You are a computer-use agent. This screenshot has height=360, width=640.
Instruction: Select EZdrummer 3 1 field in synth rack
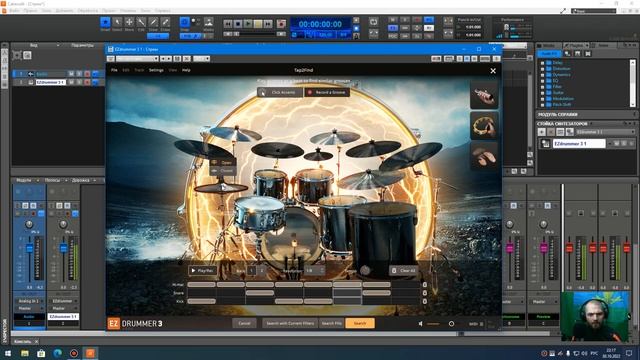click(x=579, y=144)
